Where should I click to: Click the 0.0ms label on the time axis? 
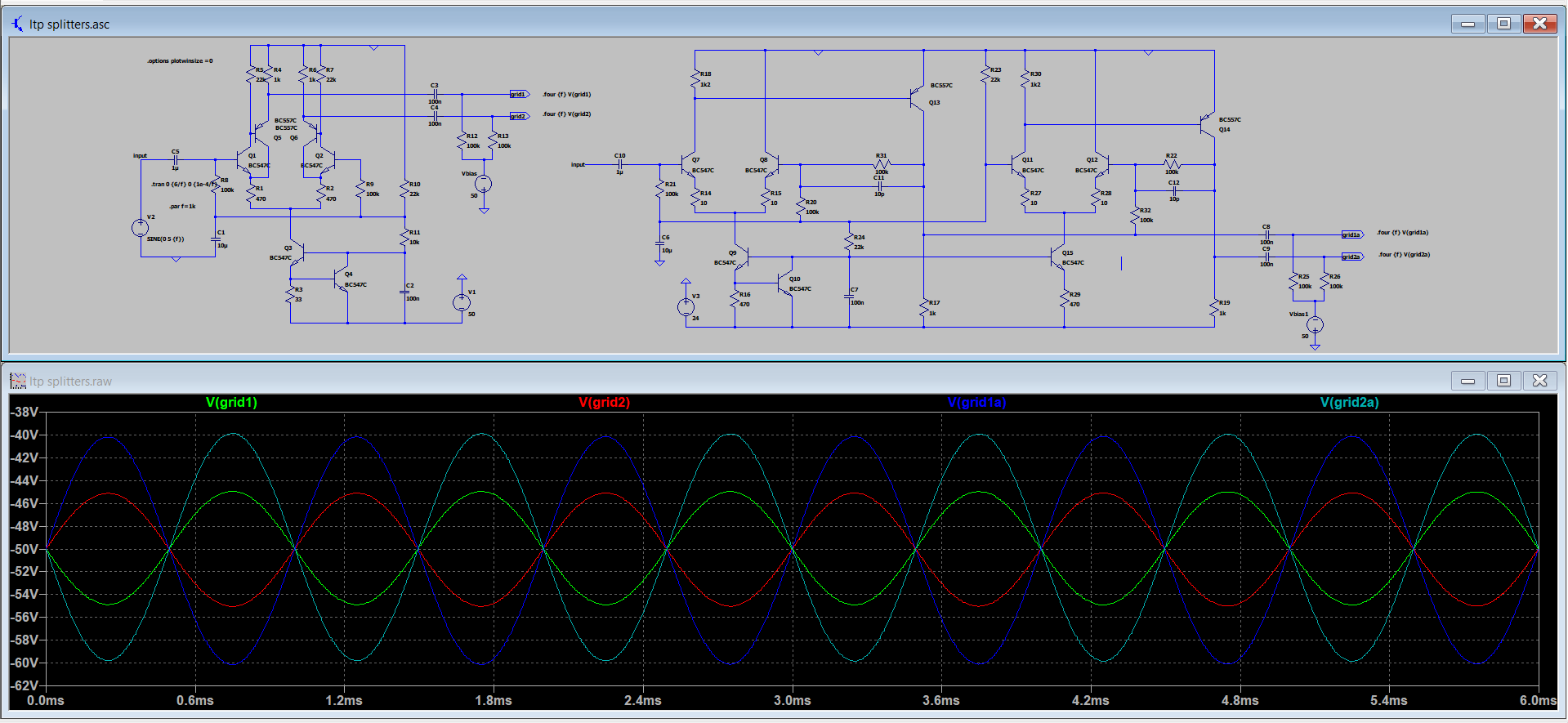pyautogui.click(x=46, y=700)
